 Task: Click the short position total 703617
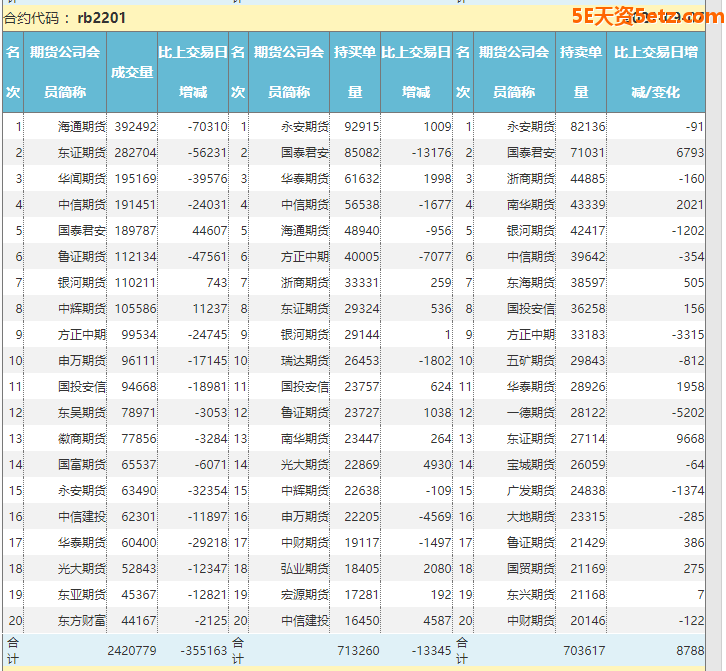(x=581, y=651)
